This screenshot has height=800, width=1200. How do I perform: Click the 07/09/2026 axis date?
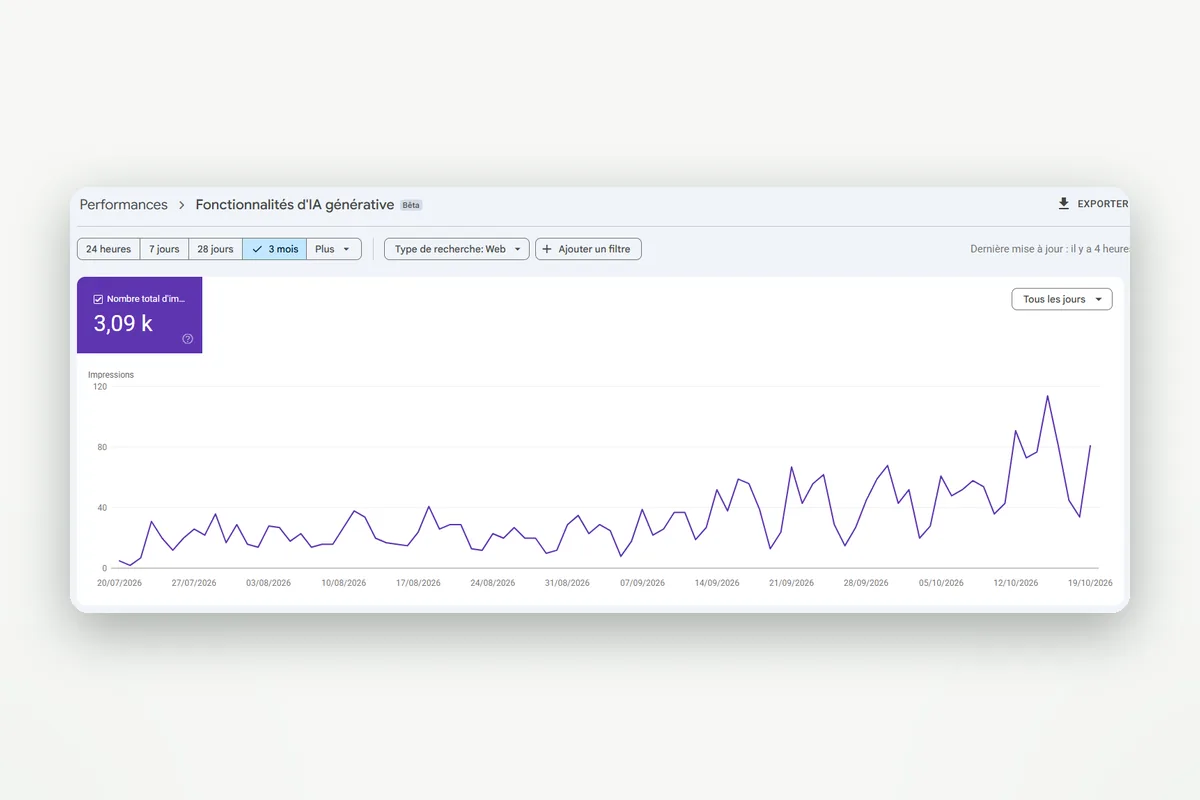click(x=642, y=583)
